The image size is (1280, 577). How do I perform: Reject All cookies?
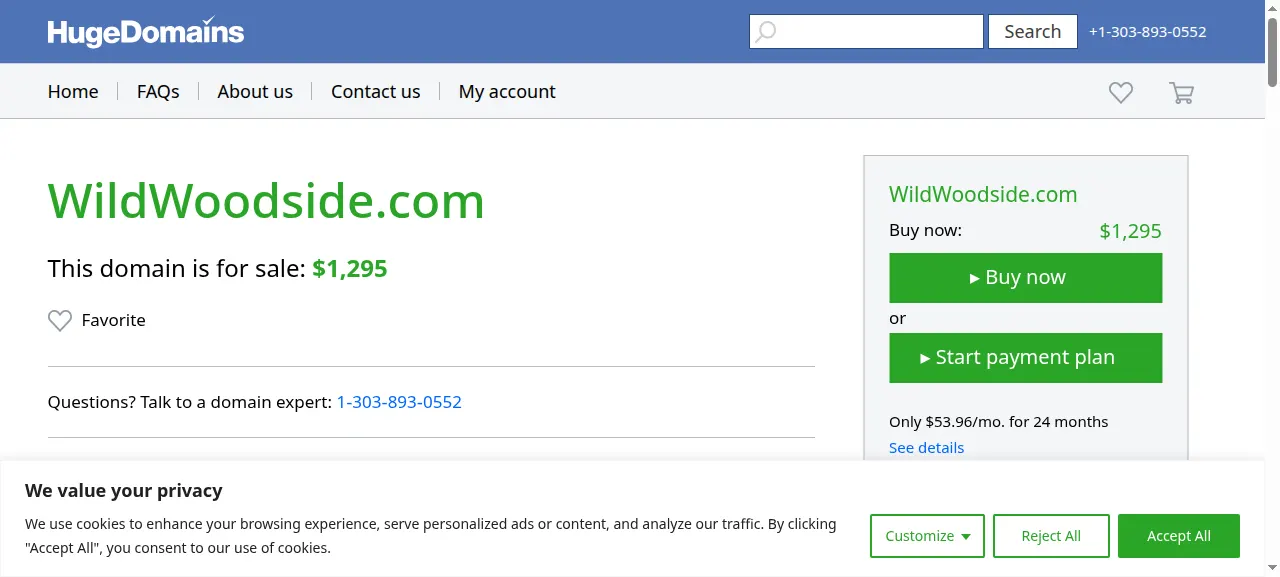[x=1051, y=536]
